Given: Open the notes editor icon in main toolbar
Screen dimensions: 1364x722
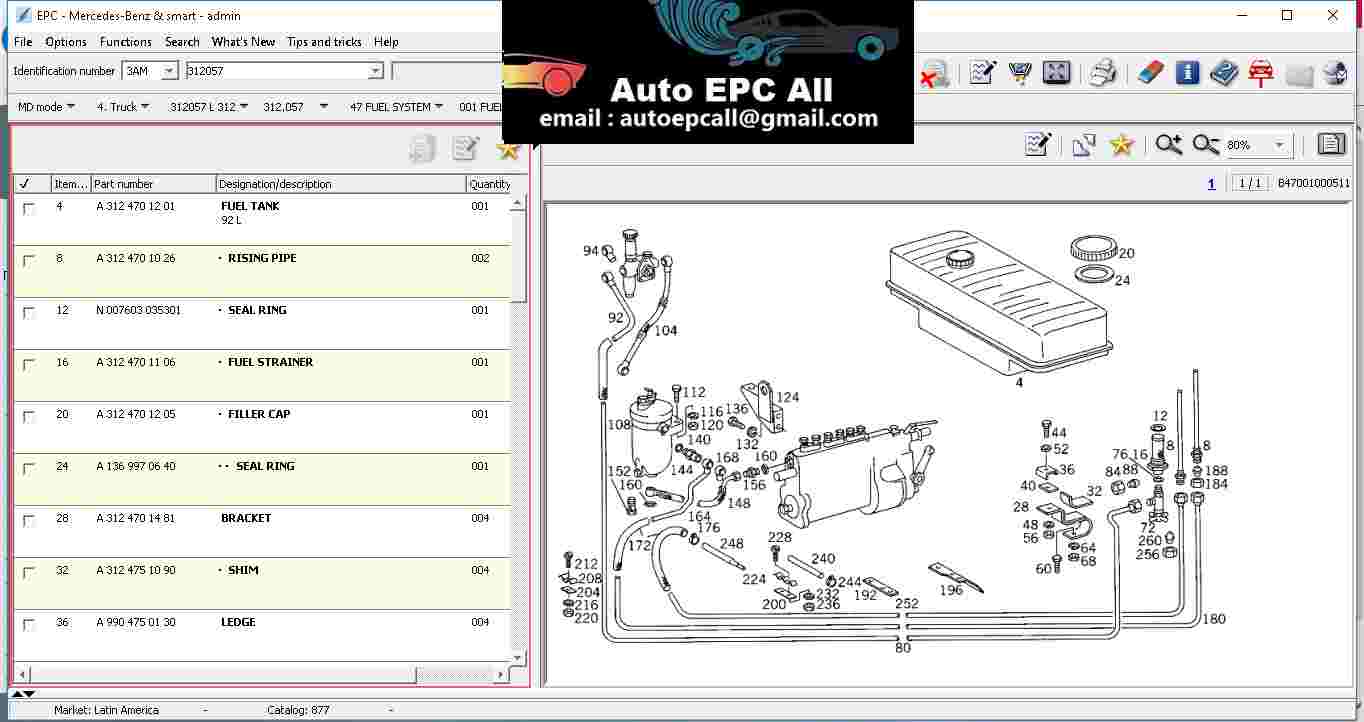Looking at the screenshot, I should [x=983, y=72].
